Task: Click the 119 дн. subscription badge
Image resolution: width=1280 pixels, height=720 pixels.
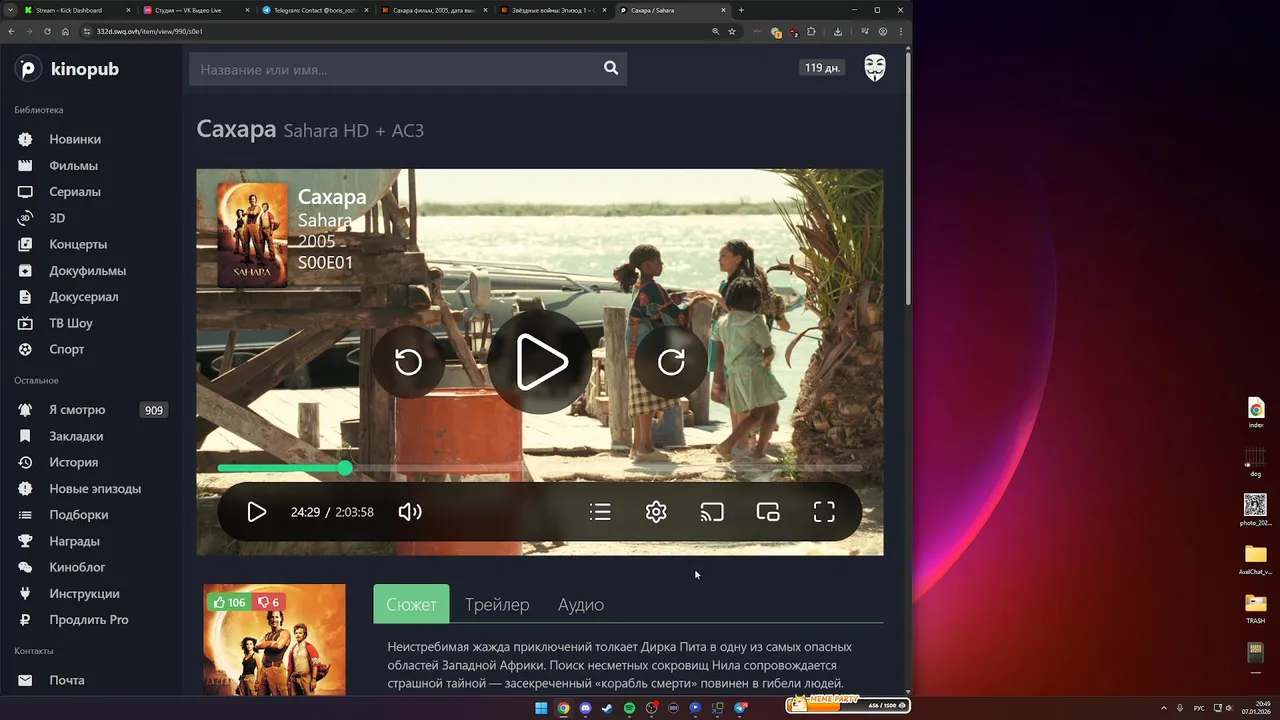Action: click(822, 68)
